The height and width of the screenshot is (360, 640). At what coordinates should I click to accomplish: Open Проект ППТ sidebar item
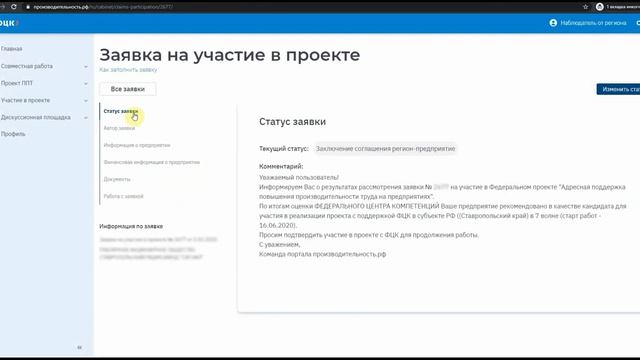(17, 83)
